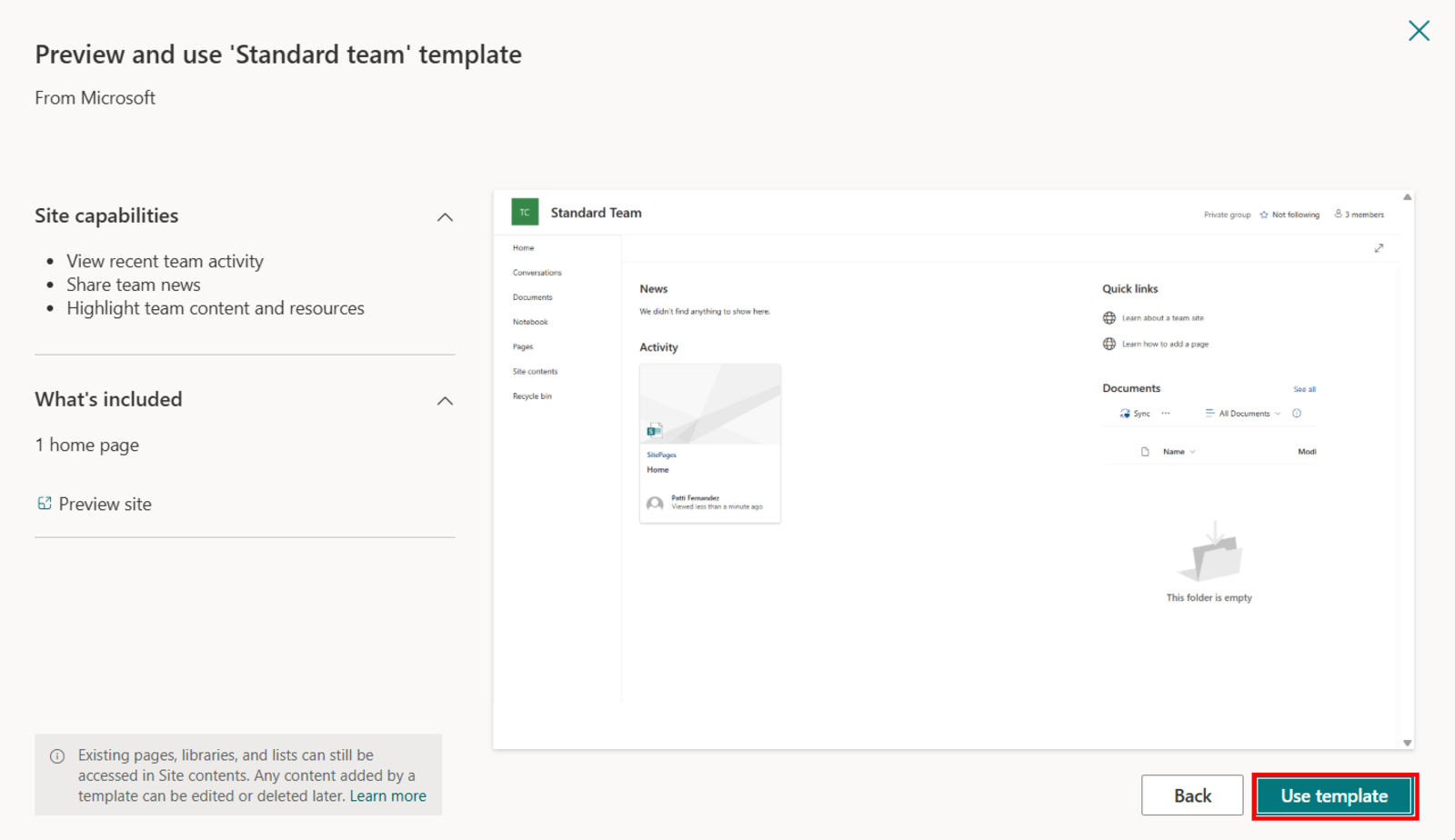Click the info icon next to the existing pages notice
1455x840 pixels.
pyautogui.click(x=57, y=755)
